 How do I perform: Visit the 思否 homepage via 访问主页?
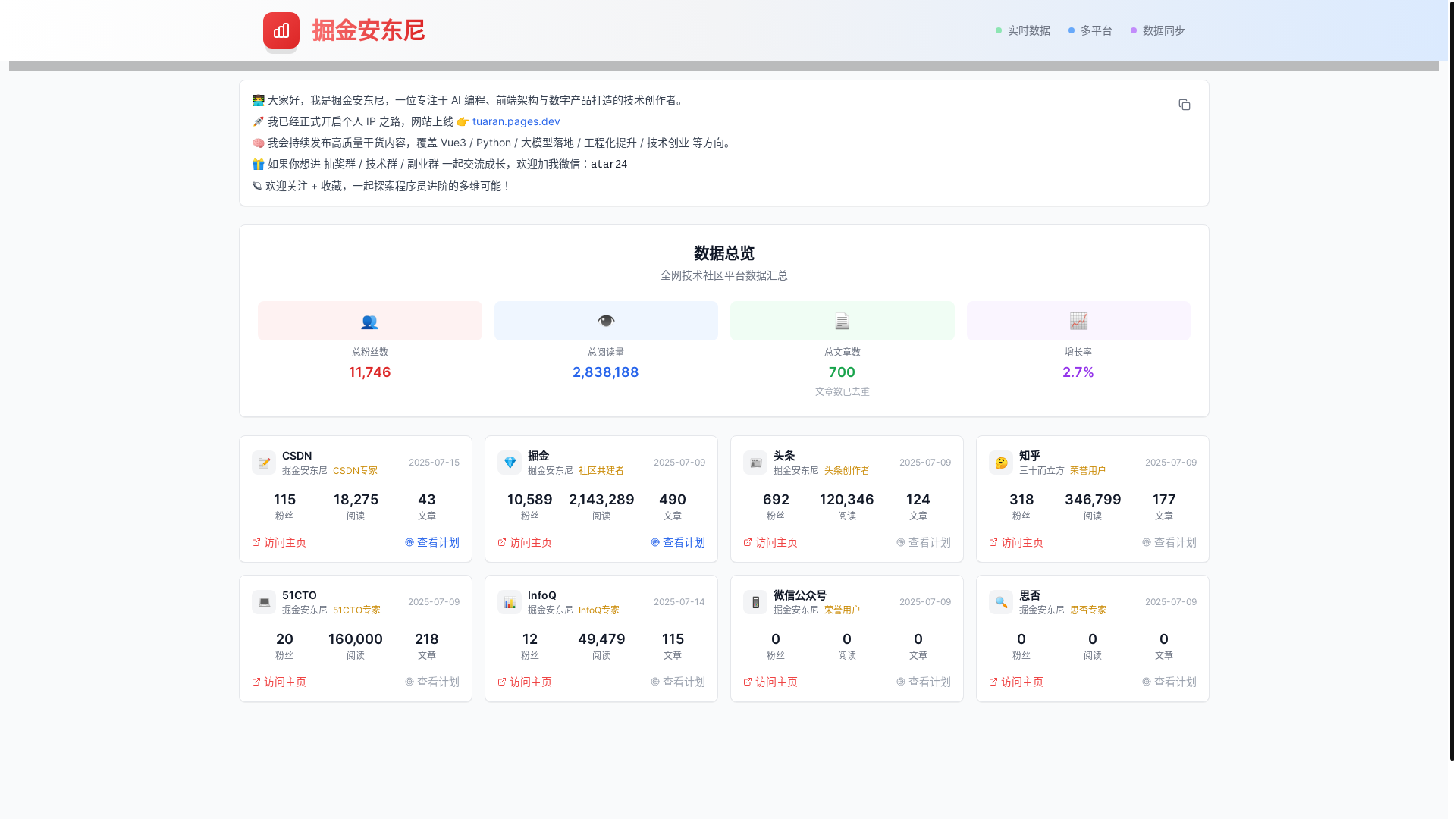(1016, 682)
